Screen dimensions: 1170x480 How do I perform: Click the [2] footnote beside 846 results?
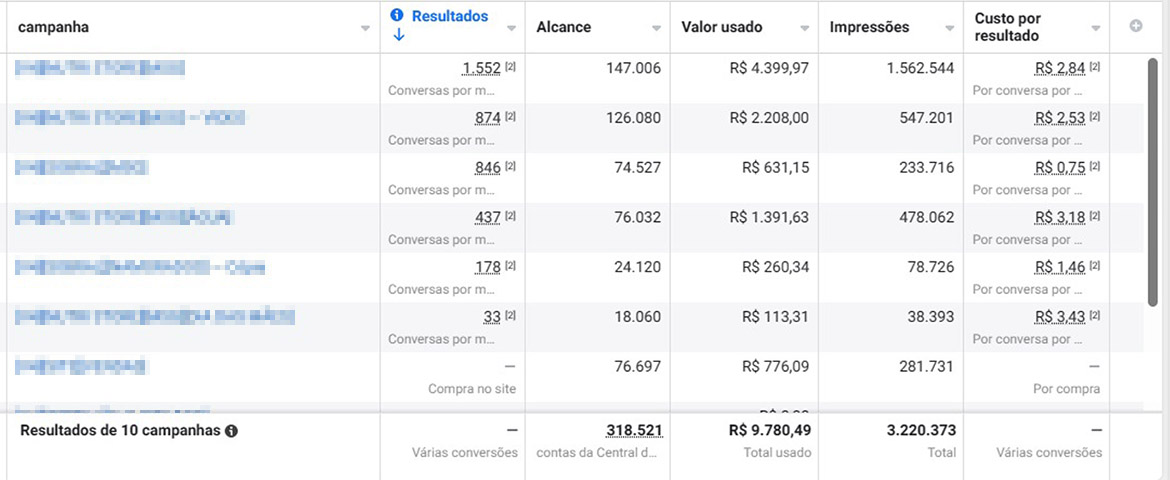pos(510,166)
